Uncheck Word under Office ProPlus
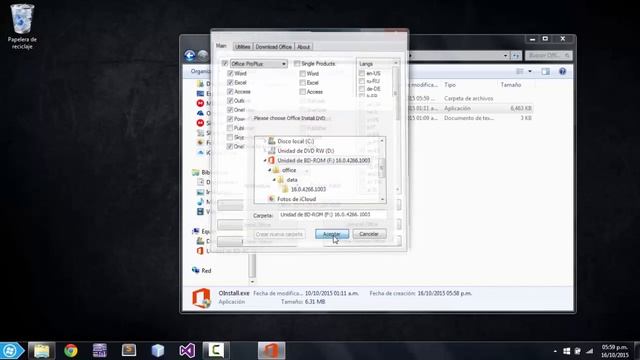 click(x=230, y=73)
